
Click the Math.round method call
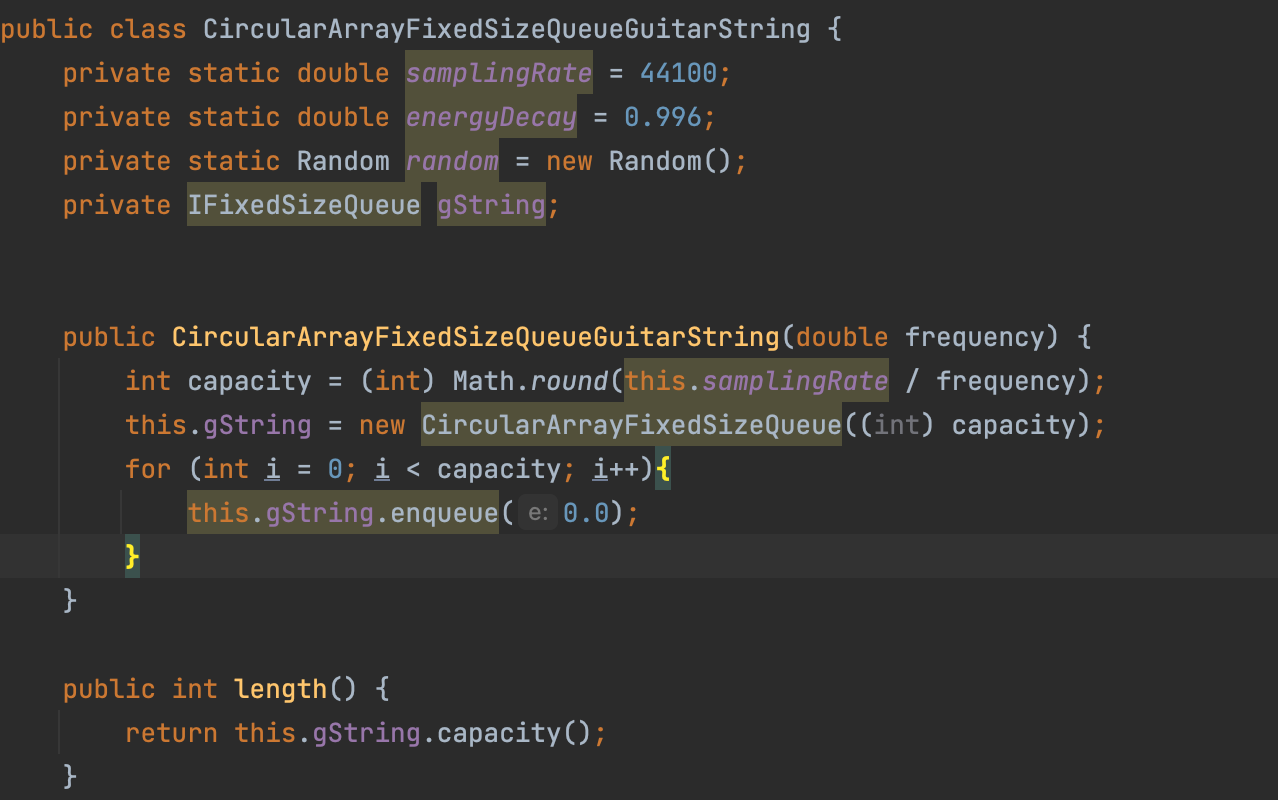(530, 381)
